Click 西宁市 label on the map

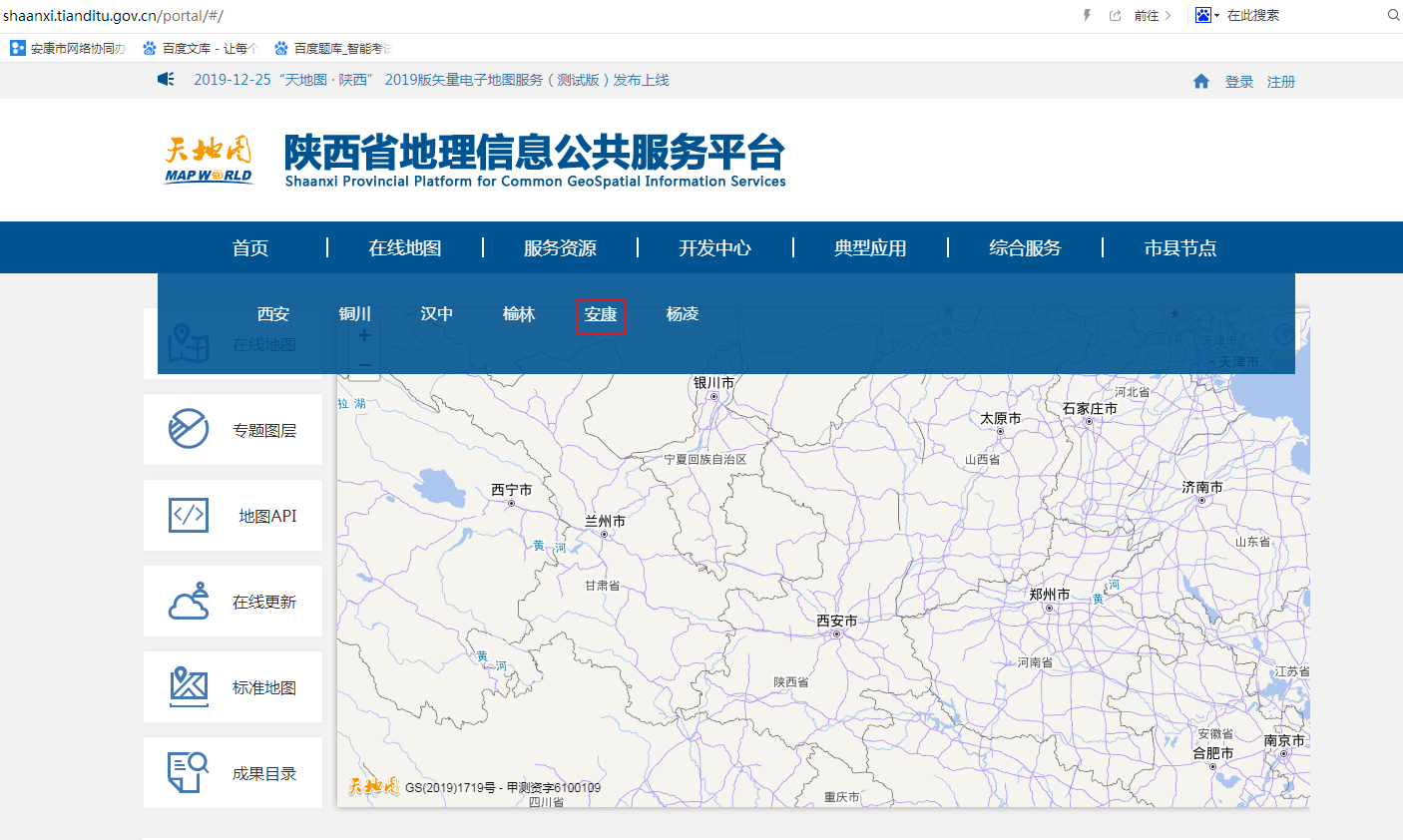click(512, 489)
